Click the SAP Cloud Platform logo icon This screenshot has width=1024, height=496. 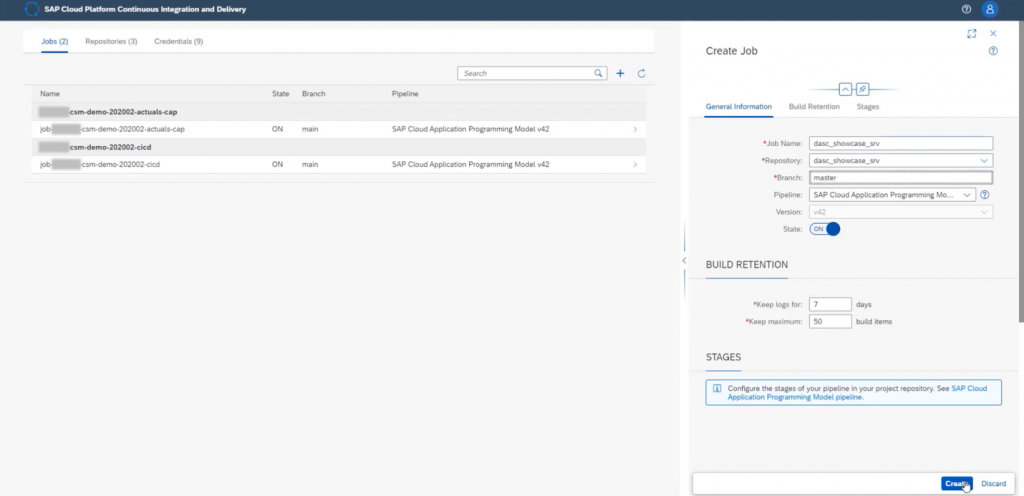31,10
